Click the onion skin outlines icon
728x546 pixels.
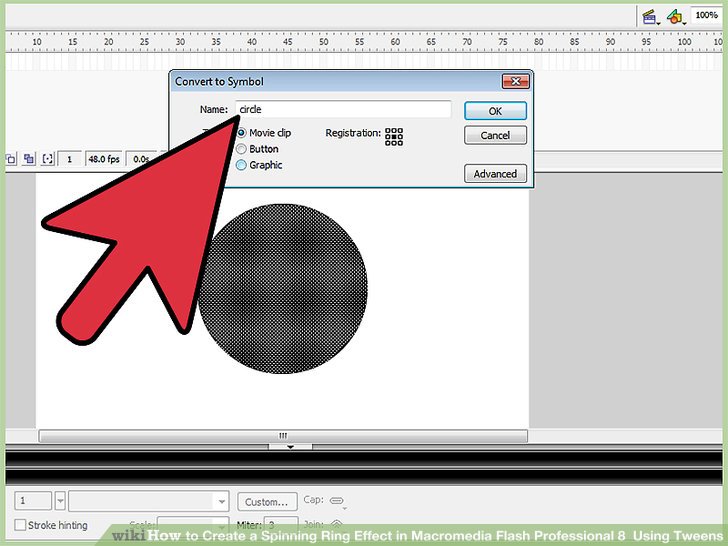click(x=11, y=159)
